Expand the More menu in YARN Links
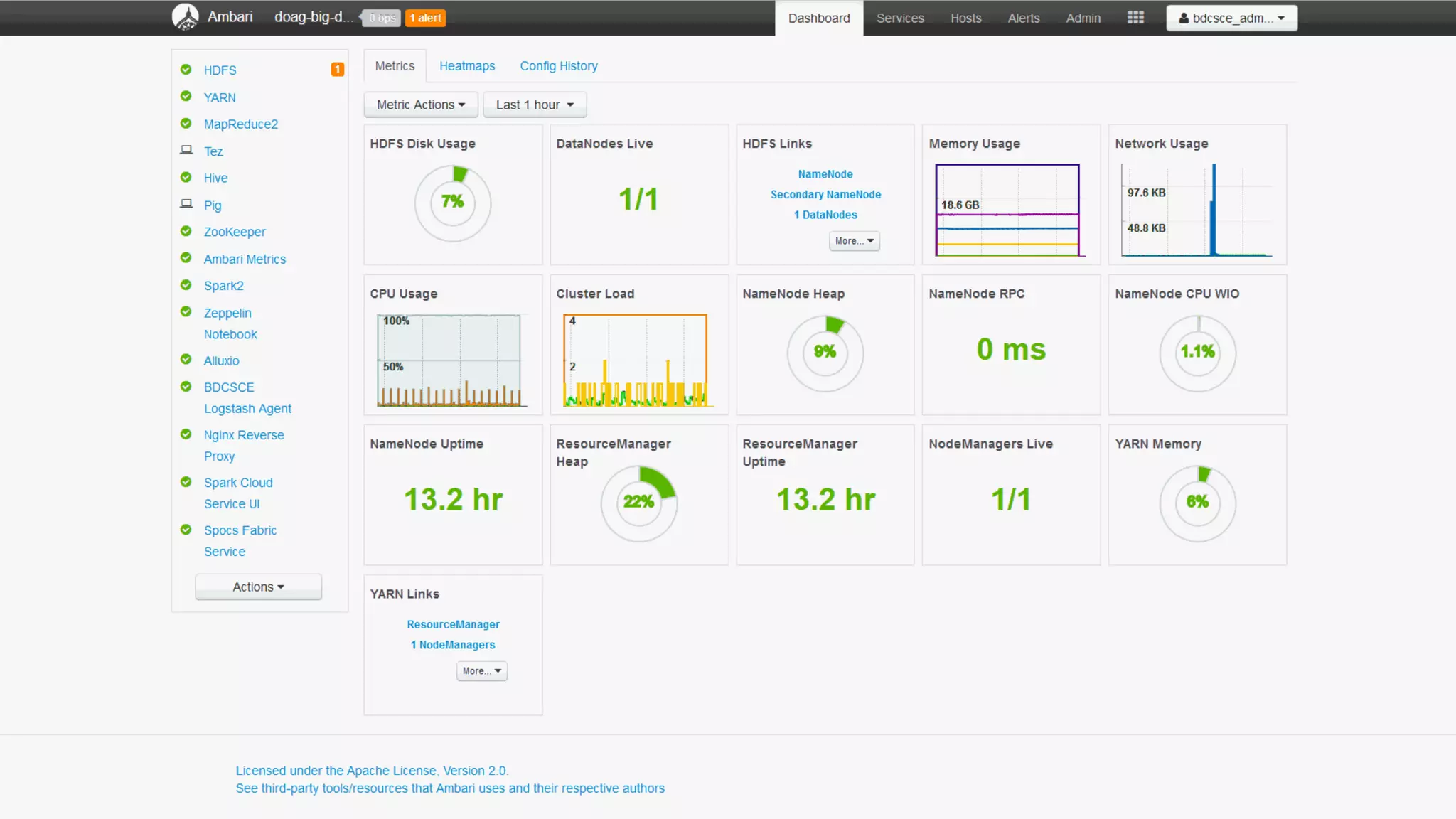The image size is (1456, 819). [x=481, y=671]
